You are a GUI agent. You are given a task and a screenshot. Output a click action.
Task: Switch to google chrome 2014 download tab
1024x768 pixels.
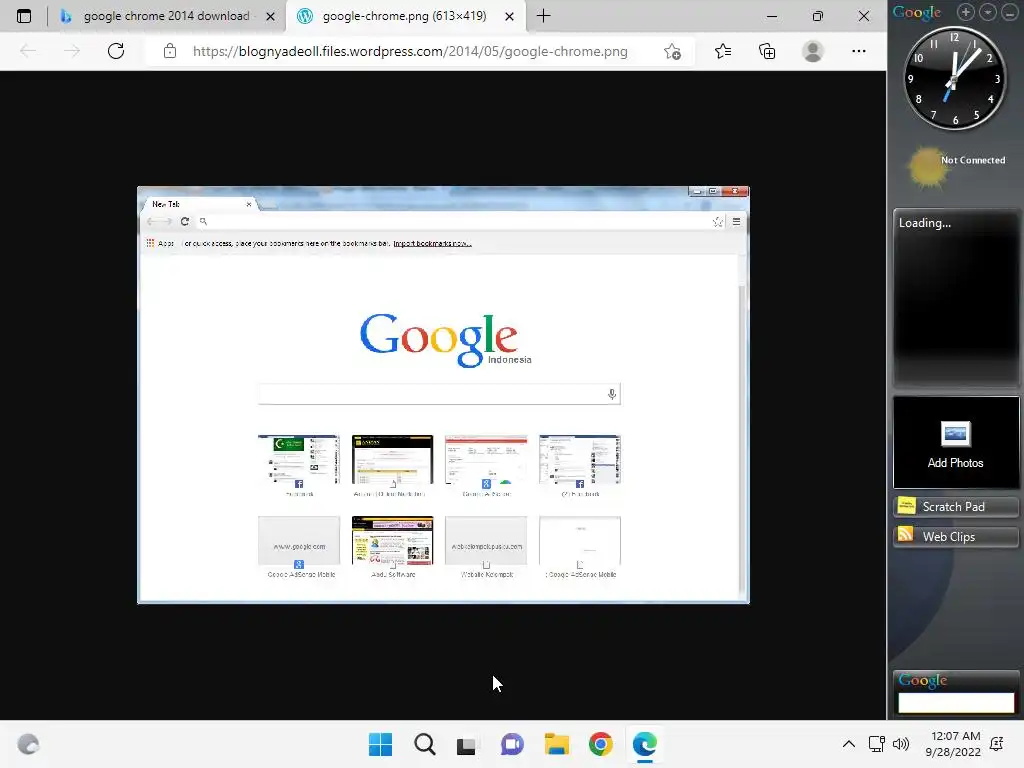click(166, 16)
